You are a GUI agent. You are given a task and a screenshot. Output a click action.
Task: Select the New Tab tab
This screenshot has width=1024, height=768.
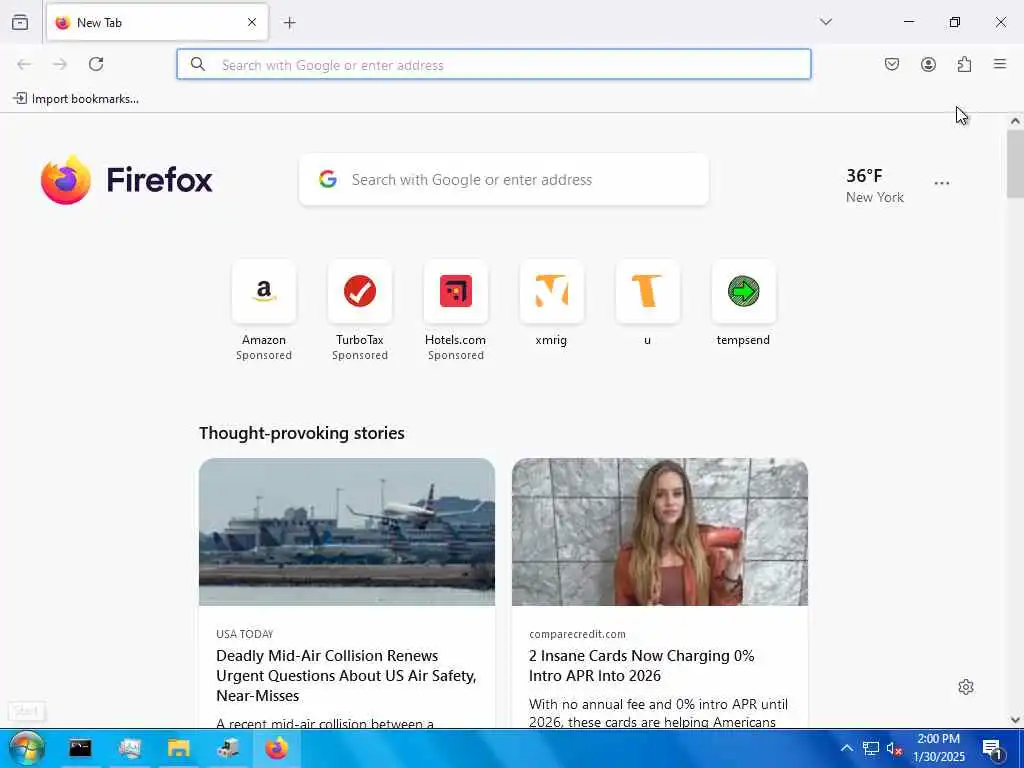point(157,23)
